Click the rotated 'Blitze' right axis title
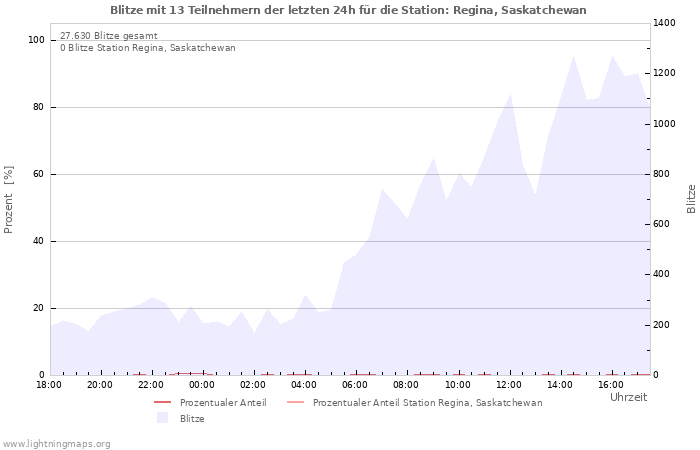 pos(691,198)
